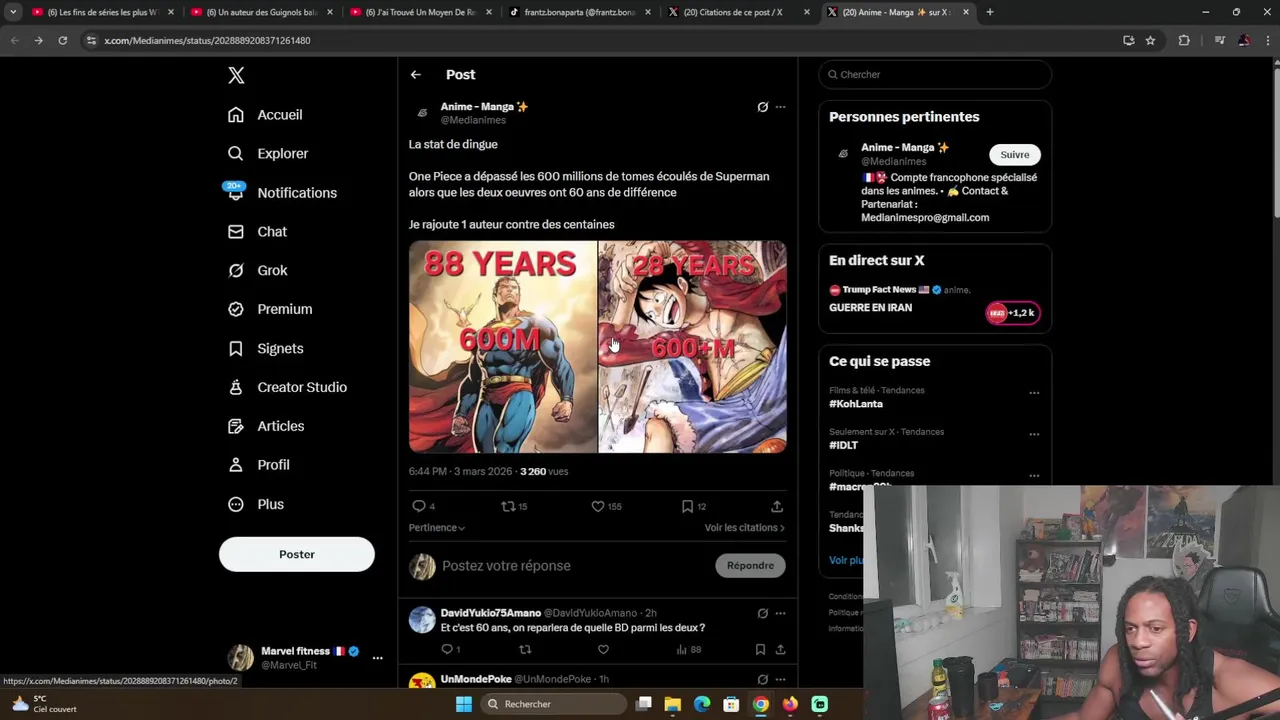Viewport: 1280px width, 720px height.
Task: Open File Explorer from taskbar
Action: (x=672, y=704)
